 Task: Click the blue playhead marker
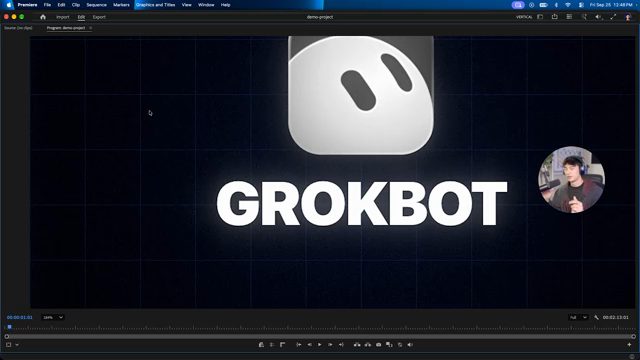pyautogui.click(x=9, y=327)
